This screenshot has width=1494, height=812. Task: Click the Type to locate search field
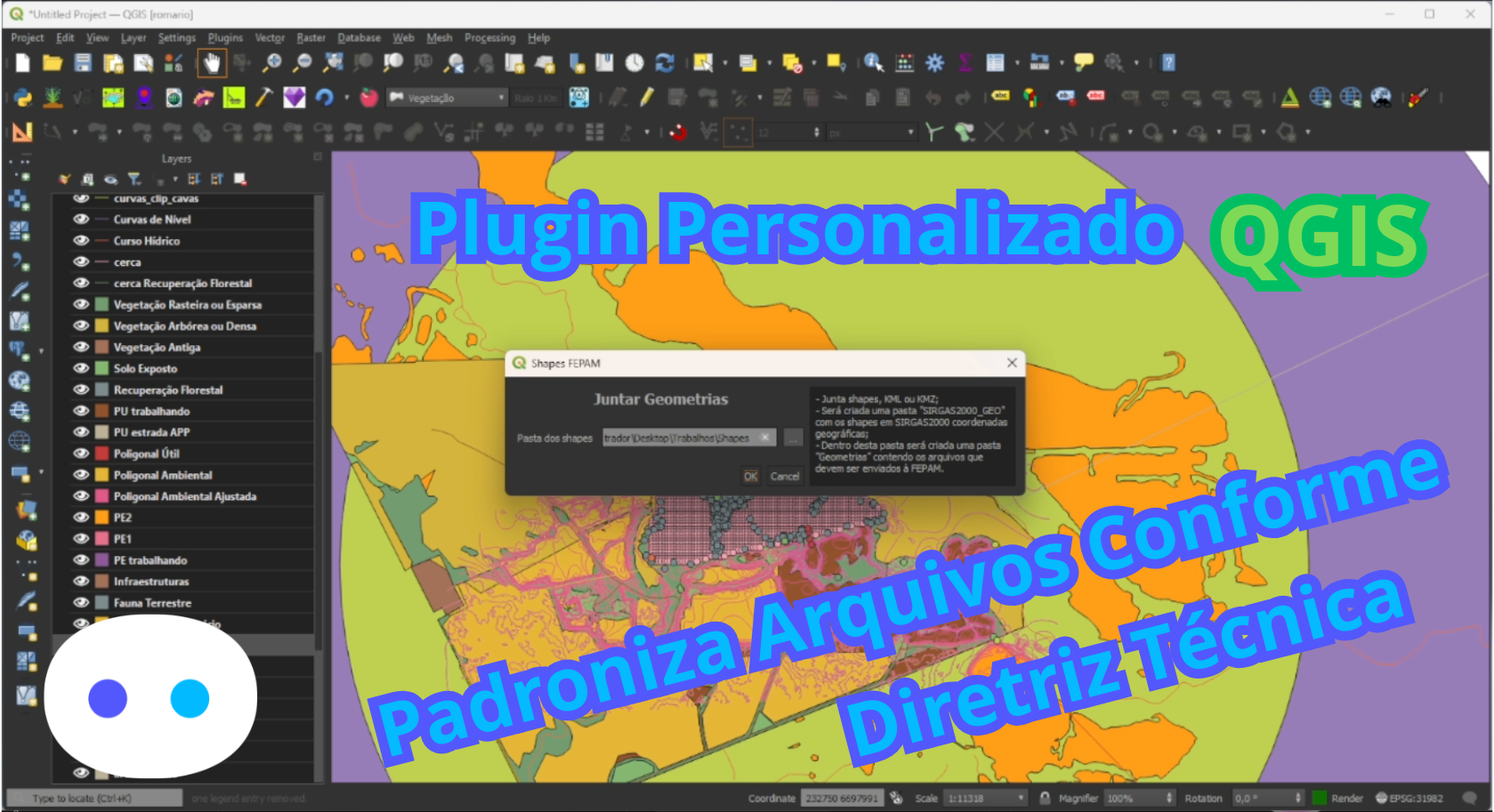pos(93,798)
